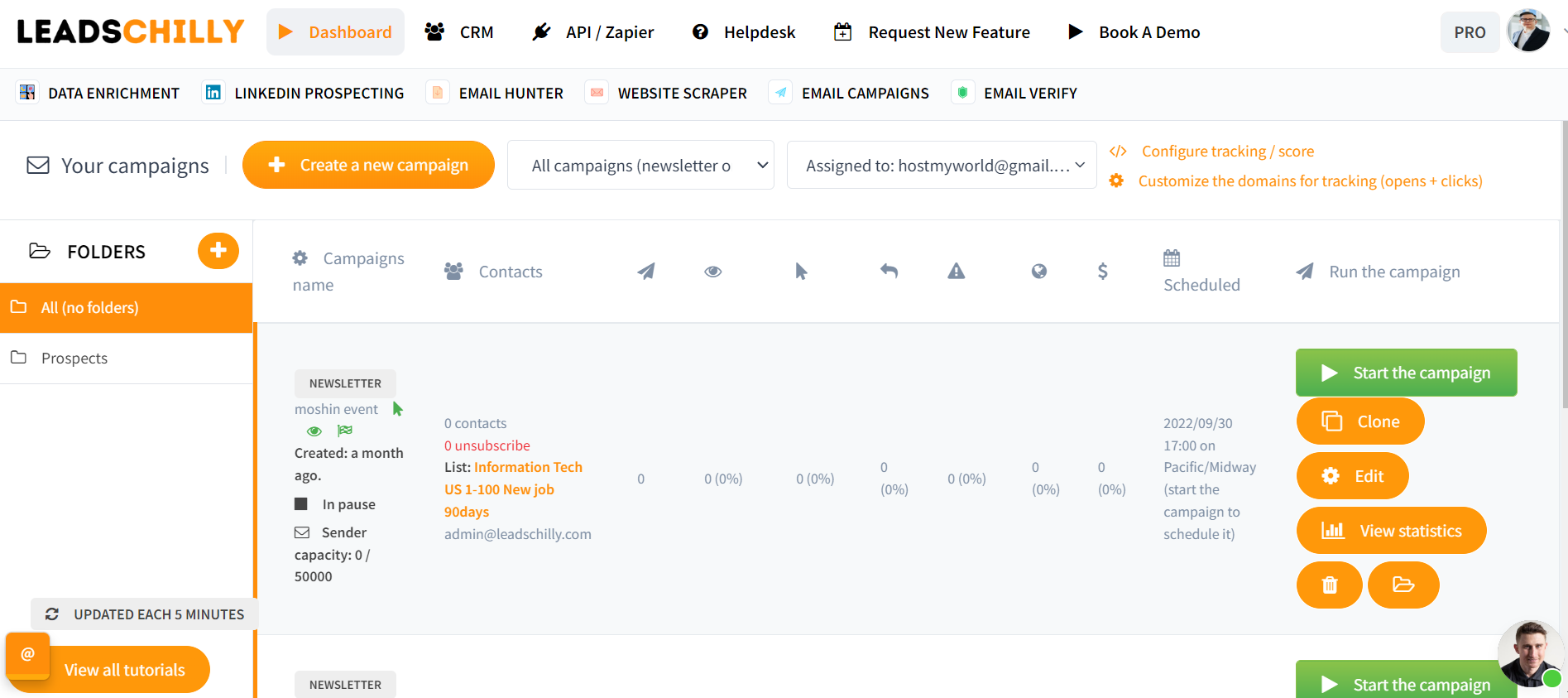
Task: Click the Email Verify shield icon
Action: 962,92
